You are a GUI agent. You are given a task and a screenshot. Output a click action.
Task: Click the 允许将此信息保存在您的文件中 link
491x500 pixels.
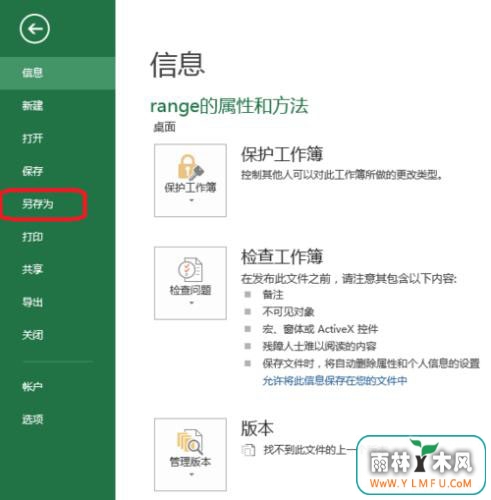[x=335, y=381]
